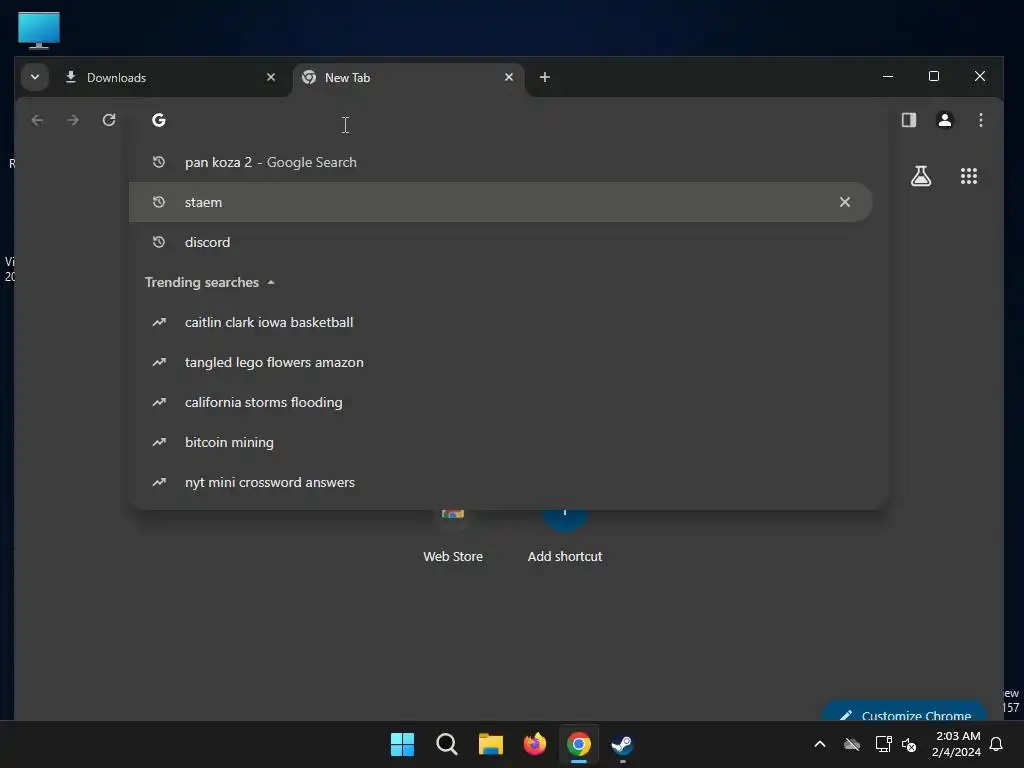Choose 'nyt mini crossword answers' suggestion

pyautogui.click(x=500, y=482)
